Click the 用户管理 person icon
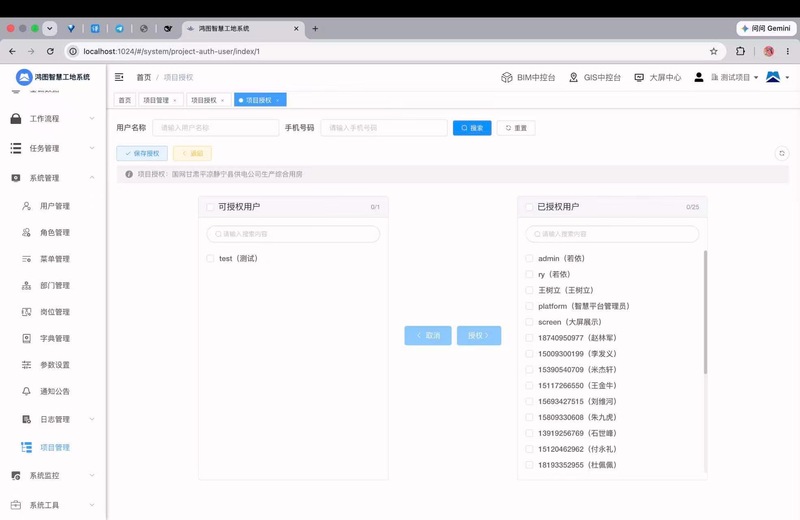Image resolution: width=800 pixels, height=520 pixels. pos(27,206)
